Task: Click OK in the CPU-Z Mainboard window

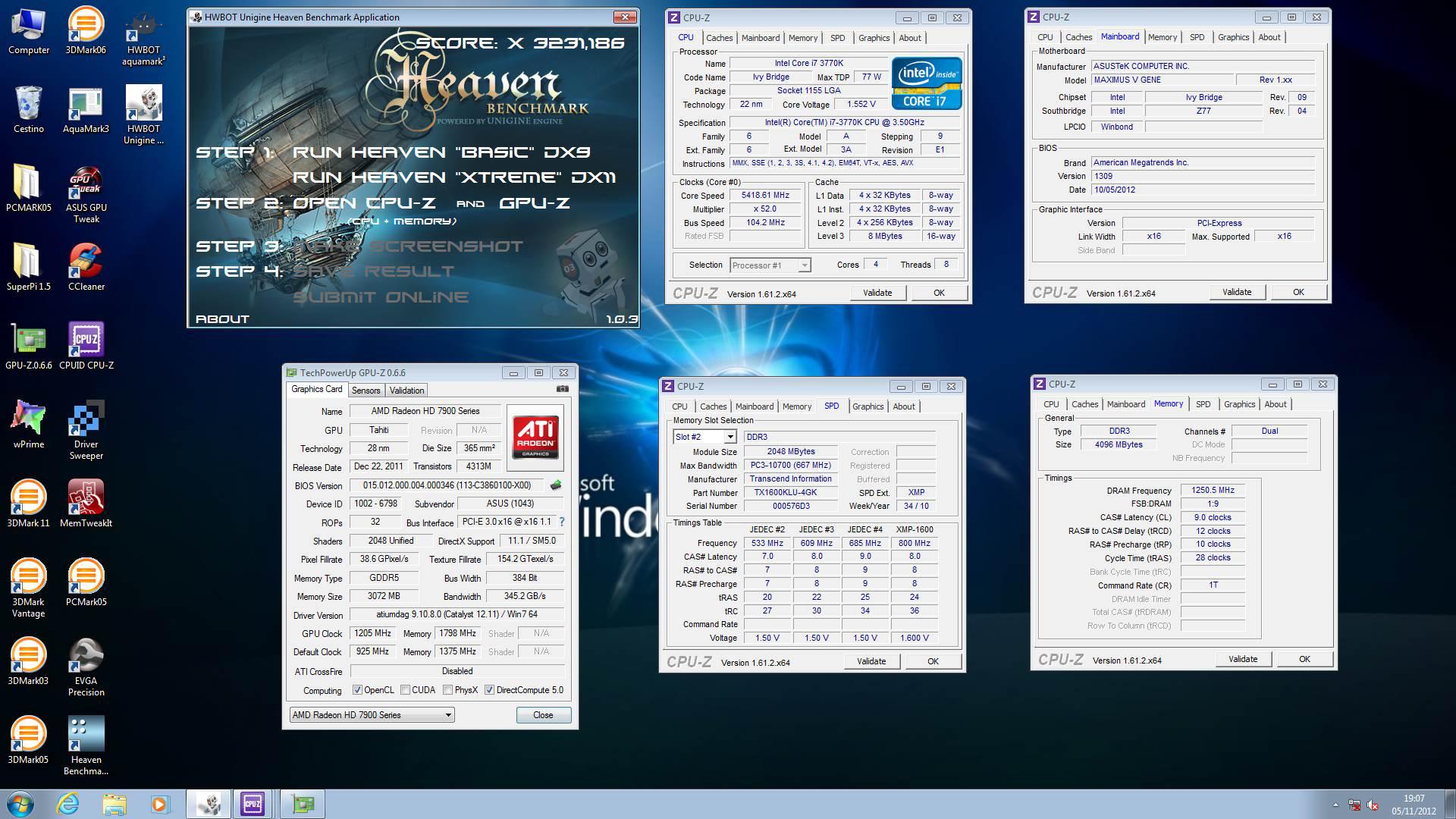Action: (1298, 292)
